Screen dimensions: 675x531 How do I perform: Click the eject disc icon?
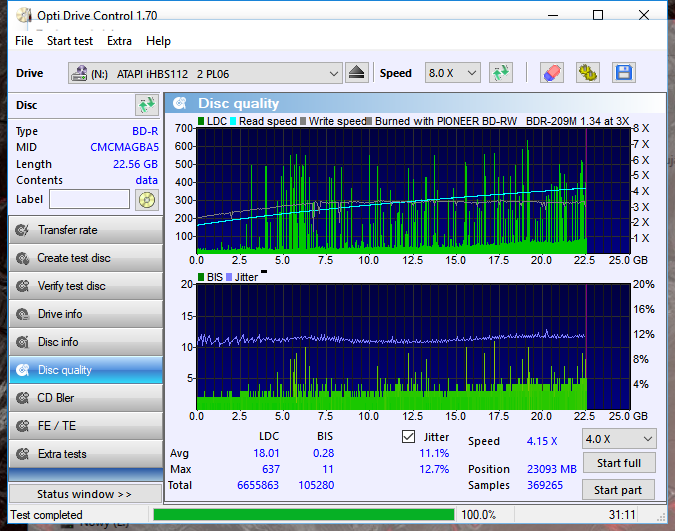pyautogui.click(x=356, y=73)
